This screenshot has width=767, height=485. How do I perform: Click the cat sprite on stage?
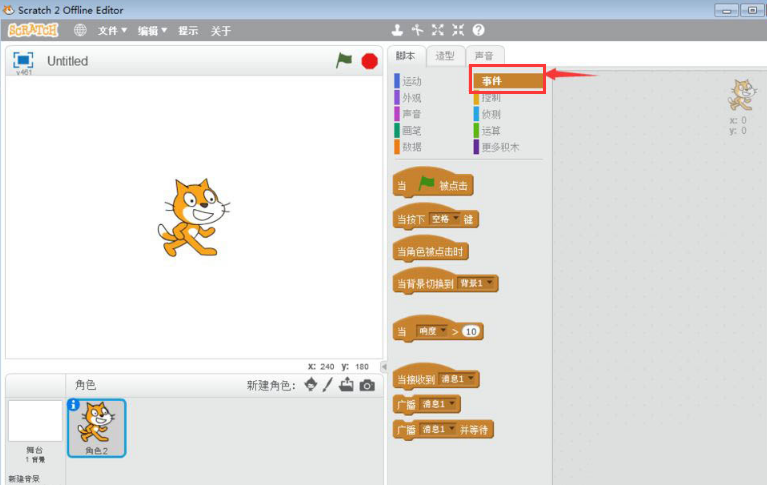[x=194, y=217]
